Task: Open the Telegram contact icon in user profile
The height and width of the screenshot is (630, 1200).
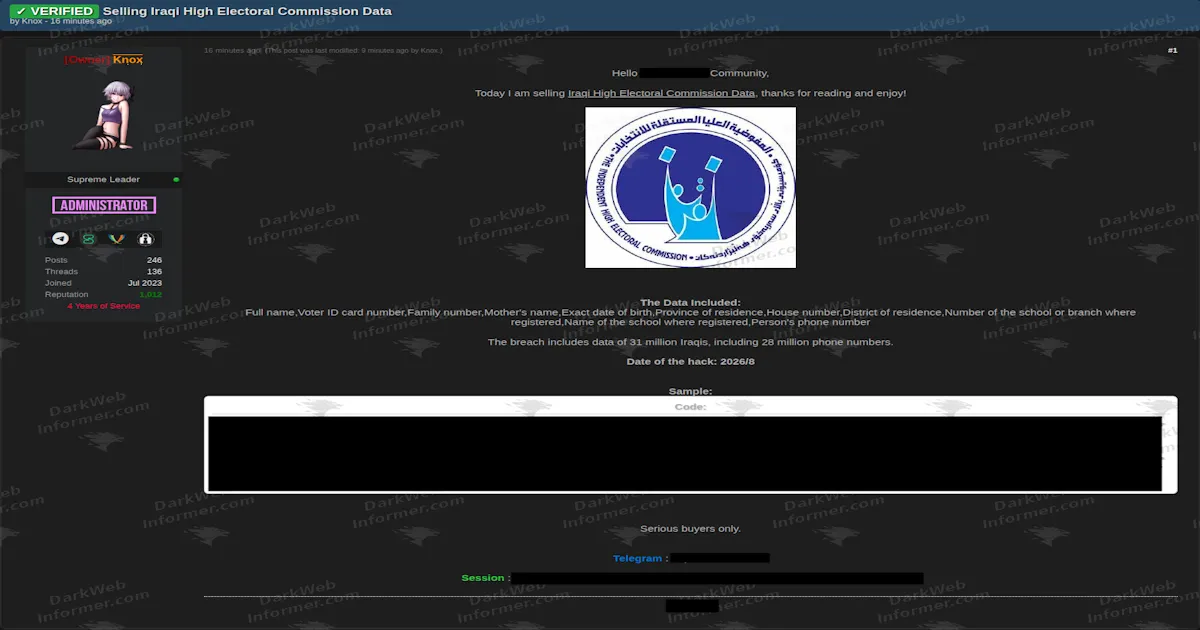Action: (x=61, y=239)
